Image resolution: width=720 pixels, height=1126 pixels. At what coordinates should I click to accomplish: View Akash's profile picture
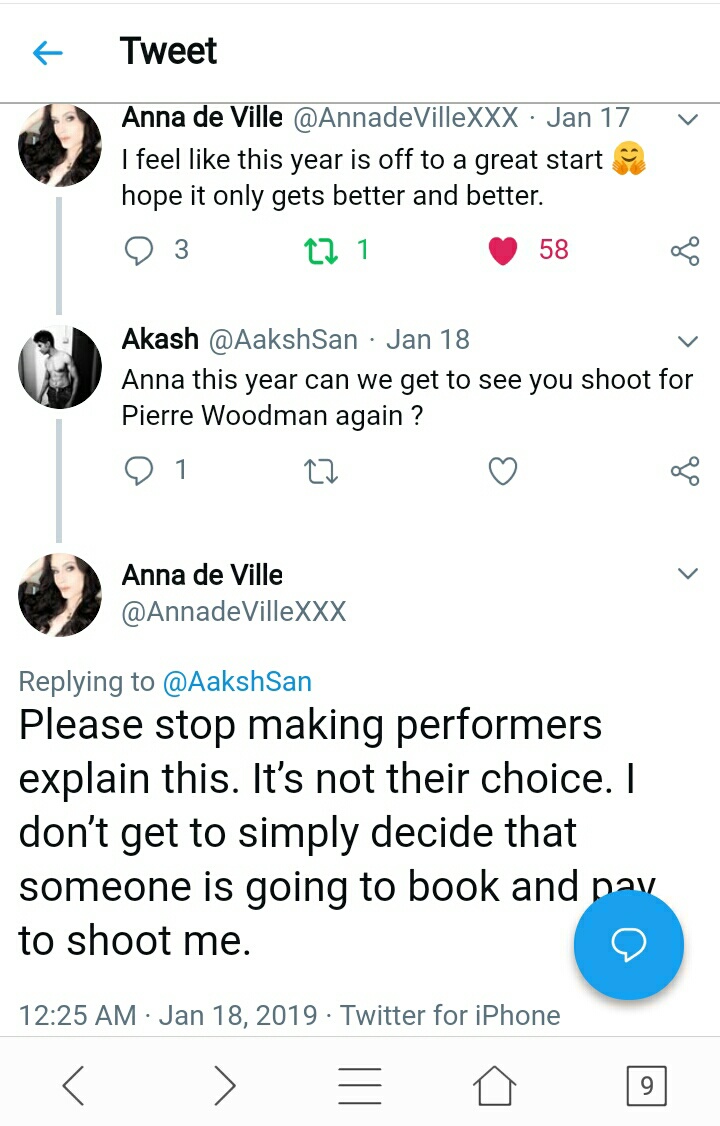click(x=60, y=367)
